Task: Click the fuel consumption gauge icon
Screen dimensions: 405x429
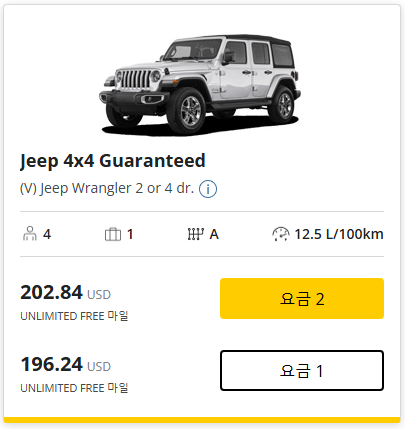Action: pyautogui.click(x=281, y=234)
